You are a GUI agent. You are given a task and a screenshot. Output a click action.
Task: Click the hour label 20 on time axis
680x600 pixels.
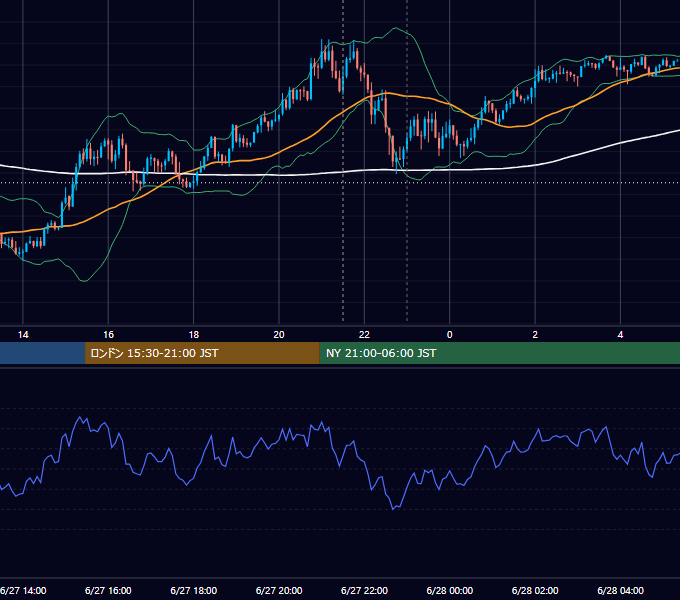(279, 335)
